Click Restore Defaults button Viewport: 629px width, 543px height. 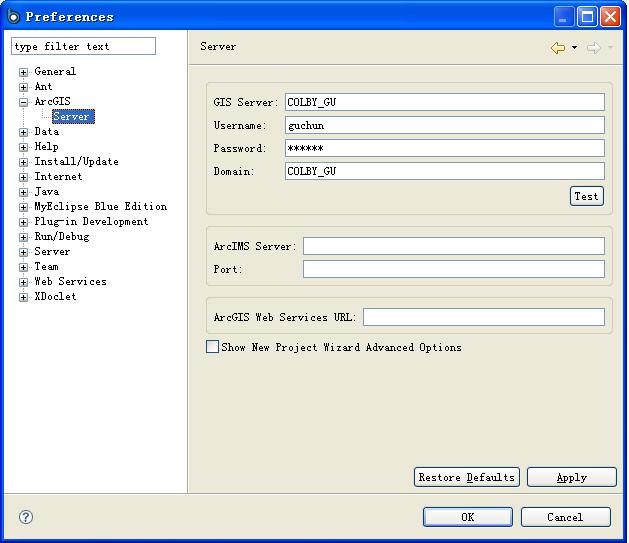467,477
